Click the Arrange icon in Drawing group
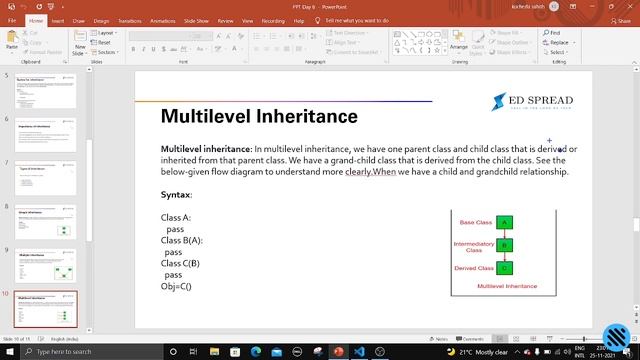This screenshot has height=360, width=640. 458,37
